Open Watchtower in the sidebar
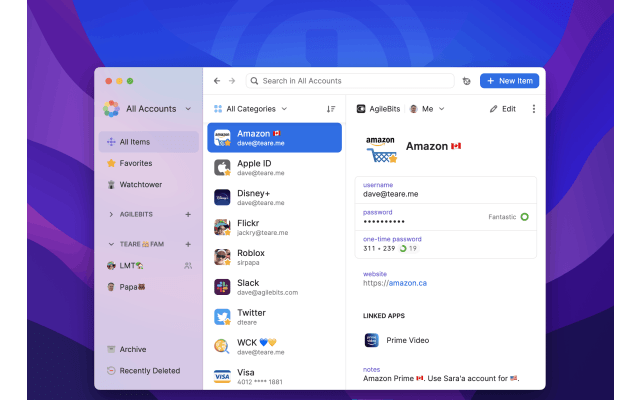640x400 pixels. (x=149, y=184)
